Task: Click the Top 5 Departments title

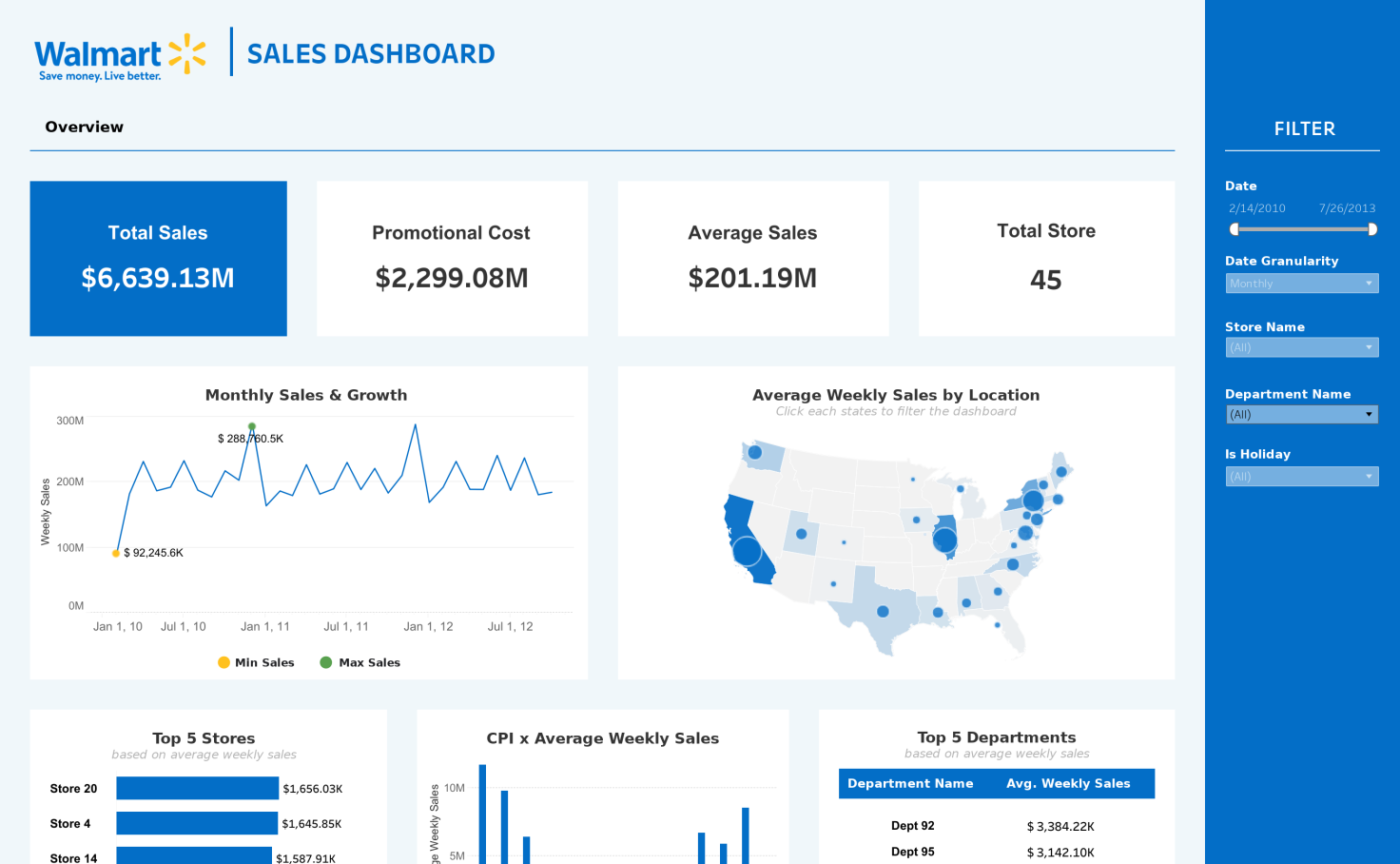Action: (x=997, y=737)
